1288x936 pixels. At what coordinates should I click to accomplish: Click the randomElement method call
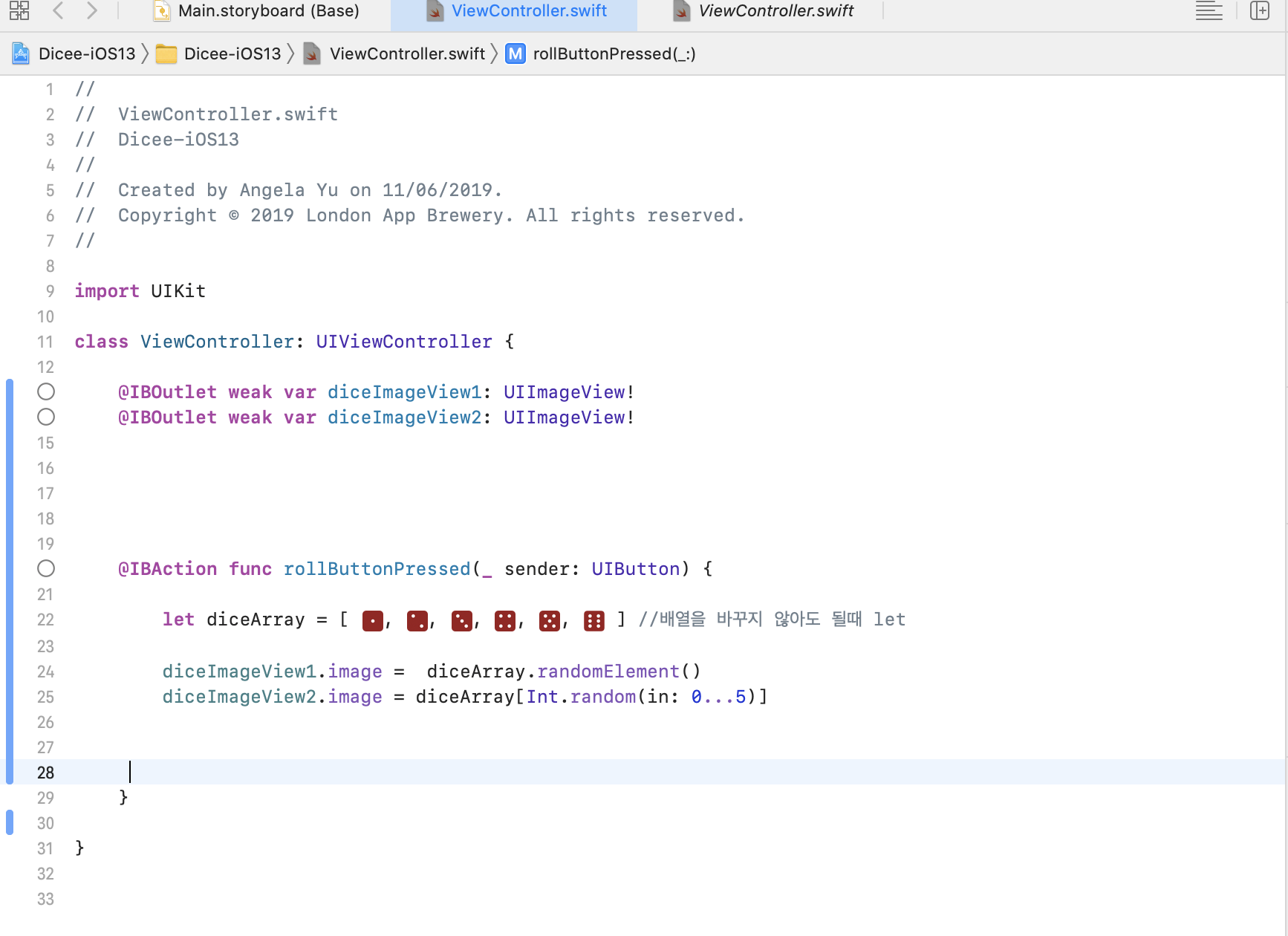(x=608, y=672)
